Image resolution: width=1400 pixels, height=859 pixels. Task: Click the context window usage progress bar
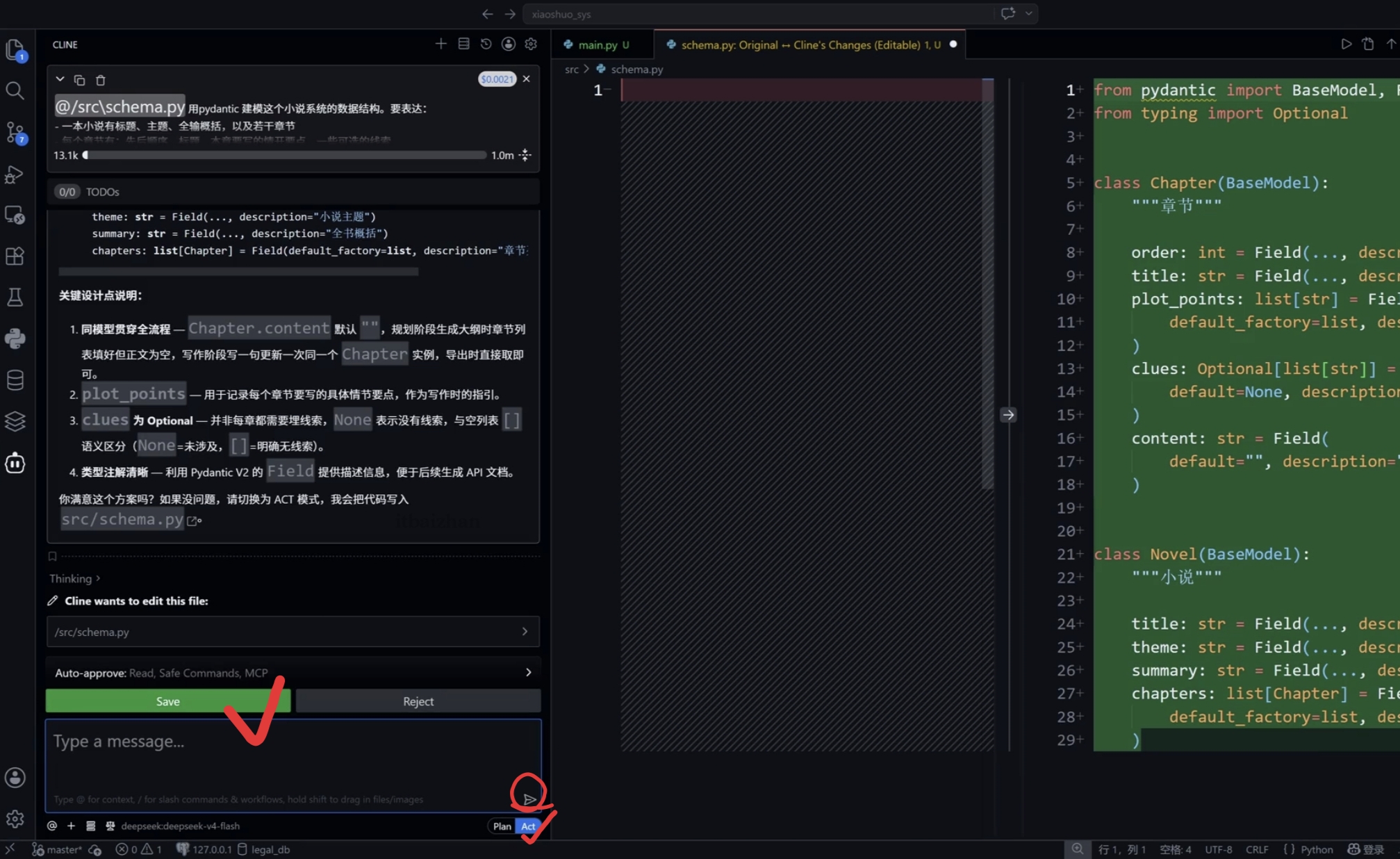pos(285,155)
